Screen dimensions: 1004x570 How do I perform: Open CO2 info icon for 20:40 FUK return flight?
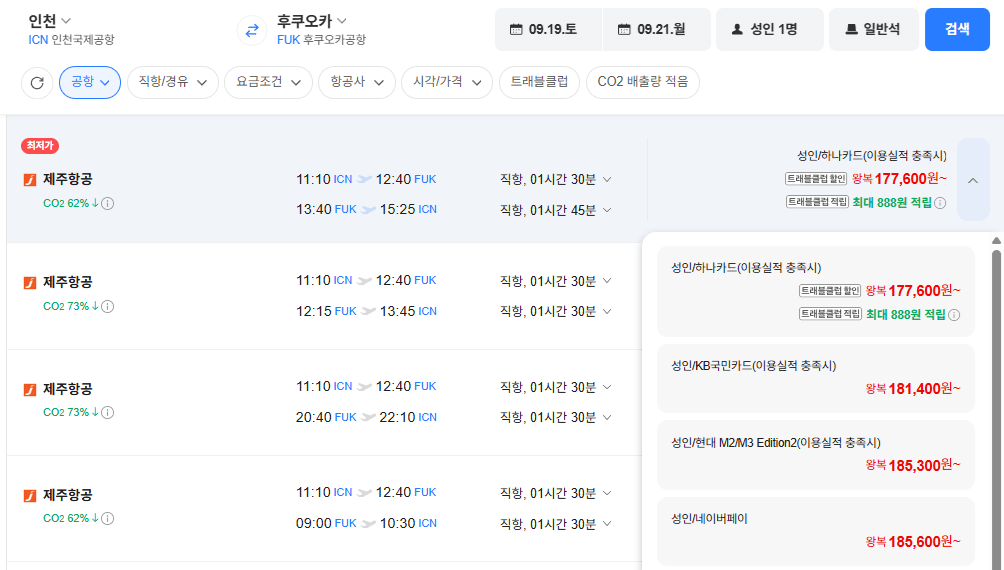pos(108,412)
